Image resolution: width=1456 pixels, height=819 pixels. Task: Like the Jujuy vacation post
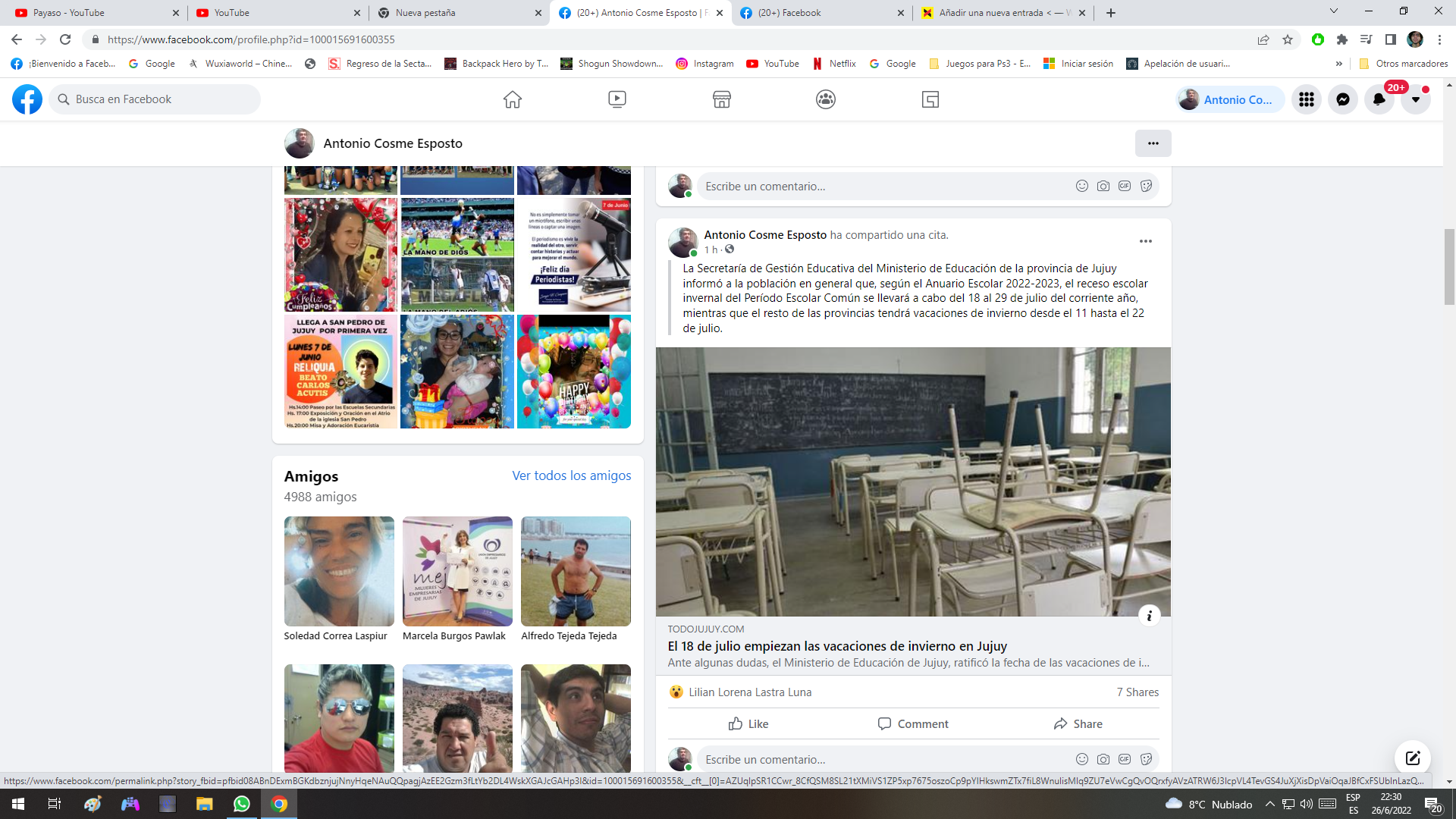pos(748,724)
